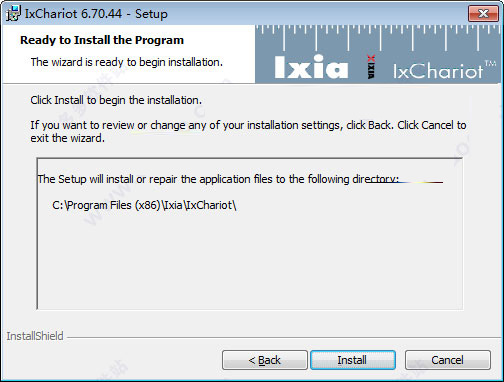Click the 'Ready to Install the Program' heading

[x=102, y=40]
